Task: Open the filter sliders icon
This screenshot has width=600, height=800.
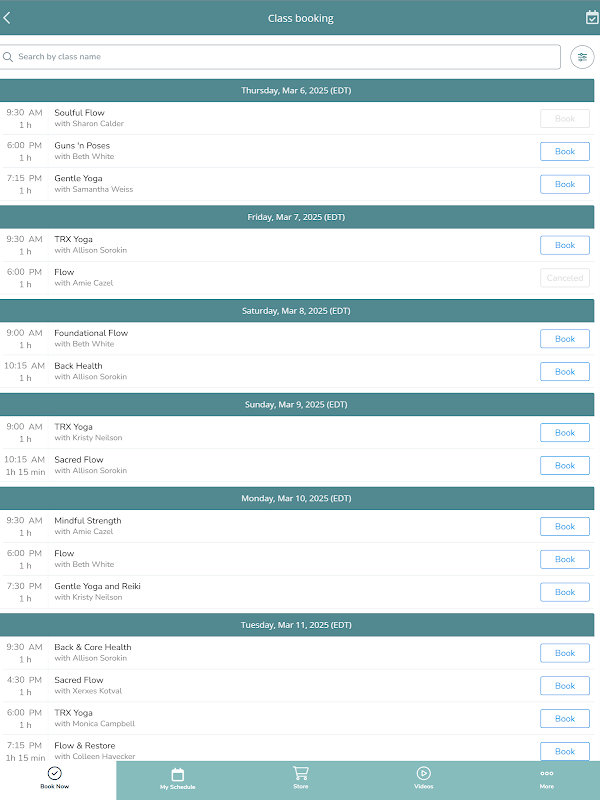Action: click(x=582, y=57)
